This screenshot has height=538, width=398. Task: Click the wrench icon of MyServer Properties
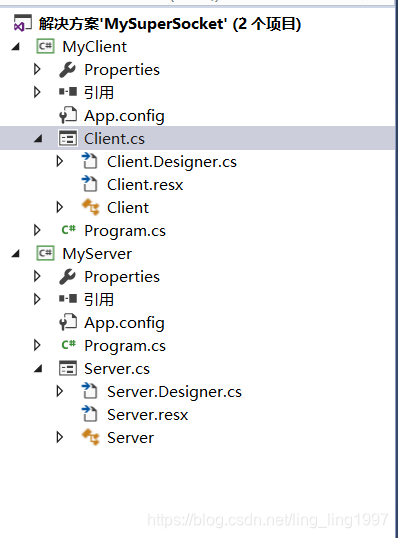[67, 277]
